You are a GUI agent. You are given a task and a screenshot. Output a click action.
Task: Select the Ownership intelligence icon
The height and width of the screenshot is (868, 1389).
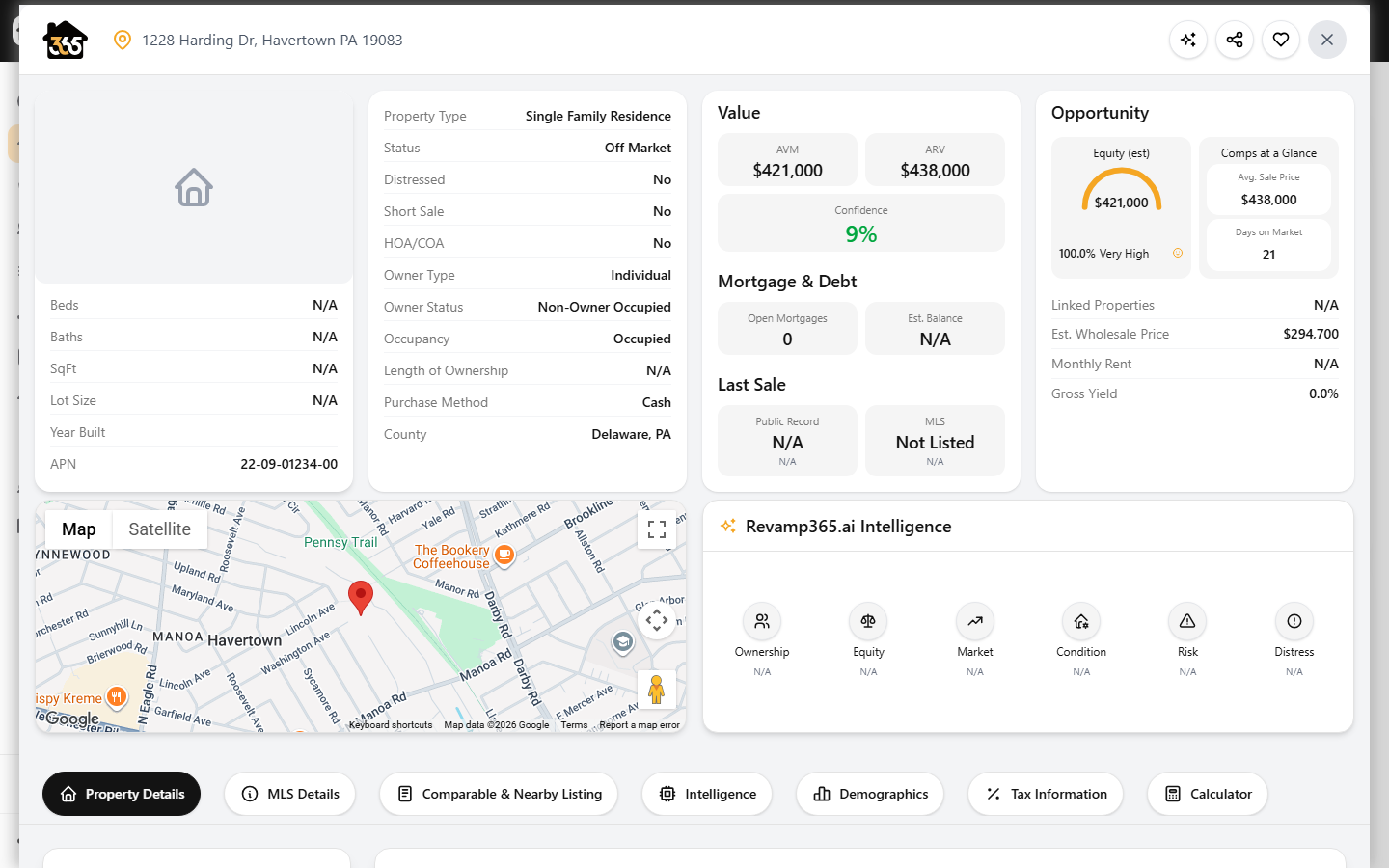762,621
